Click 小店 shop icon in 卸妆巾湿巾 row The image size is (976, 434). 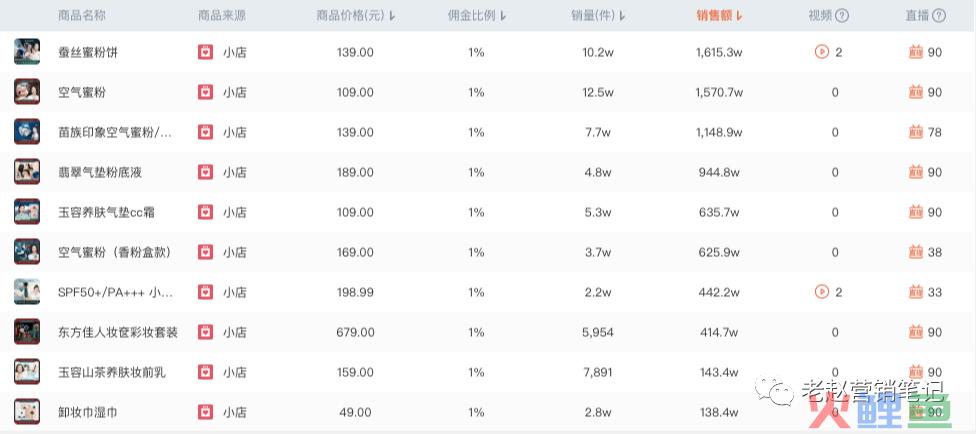click(205, 412)
